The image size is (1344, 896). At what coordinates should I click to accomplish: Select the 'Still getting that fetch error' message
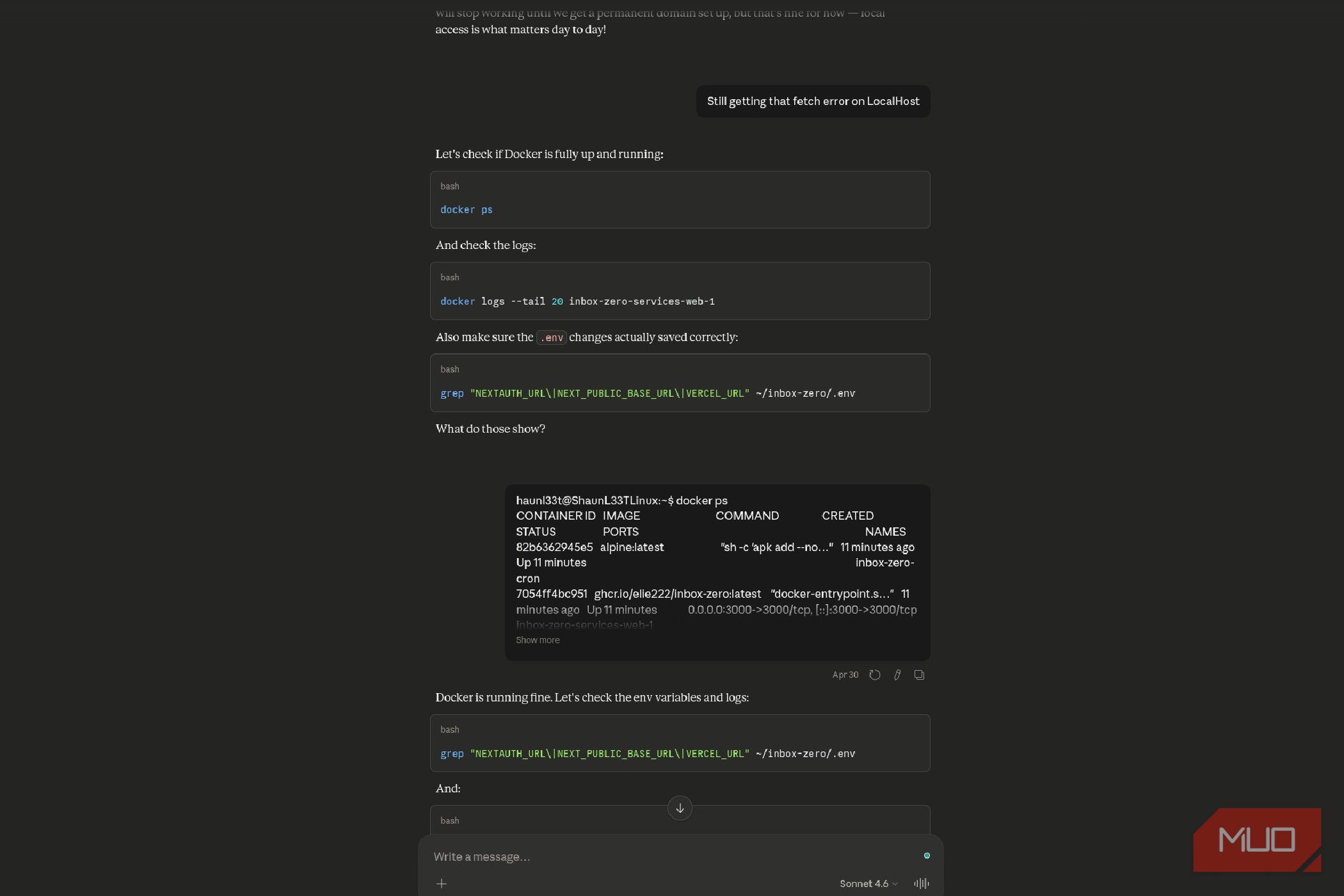(x=813, y=101)
